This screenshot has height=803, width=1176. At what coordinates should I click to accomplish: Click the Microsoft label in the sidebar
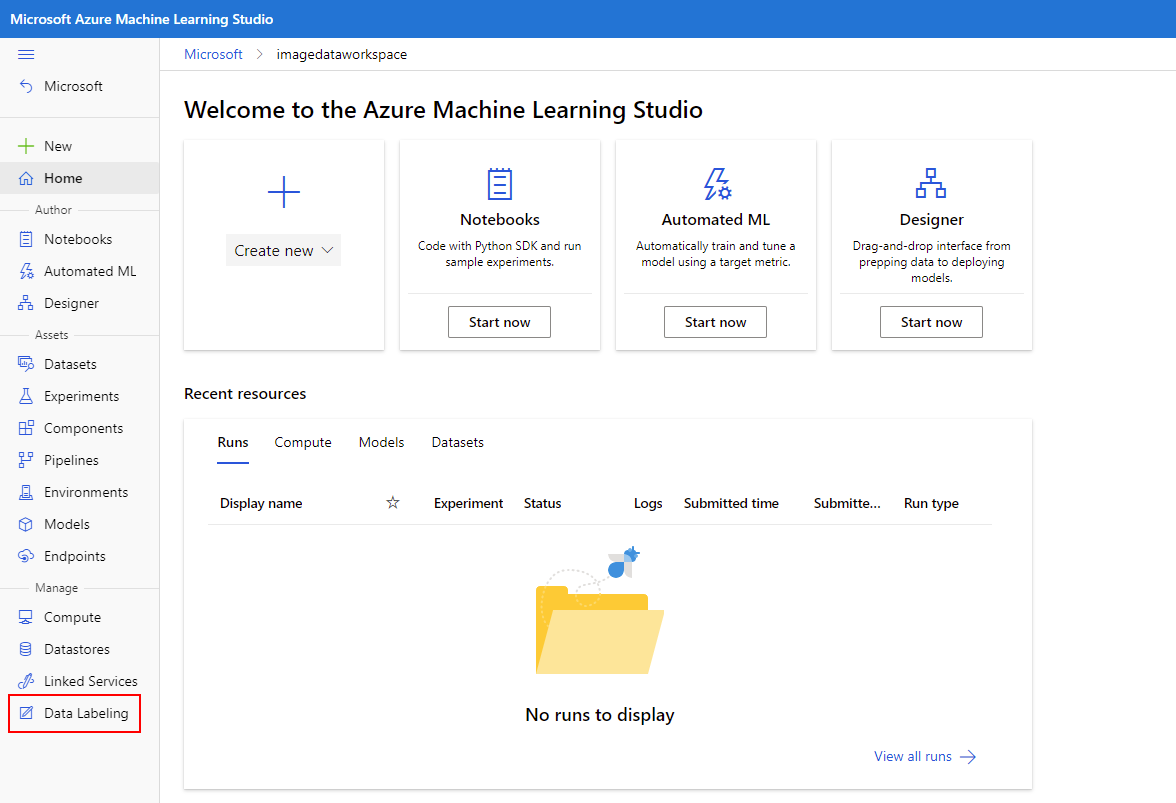pyautogui.click(x=73, y=86)
